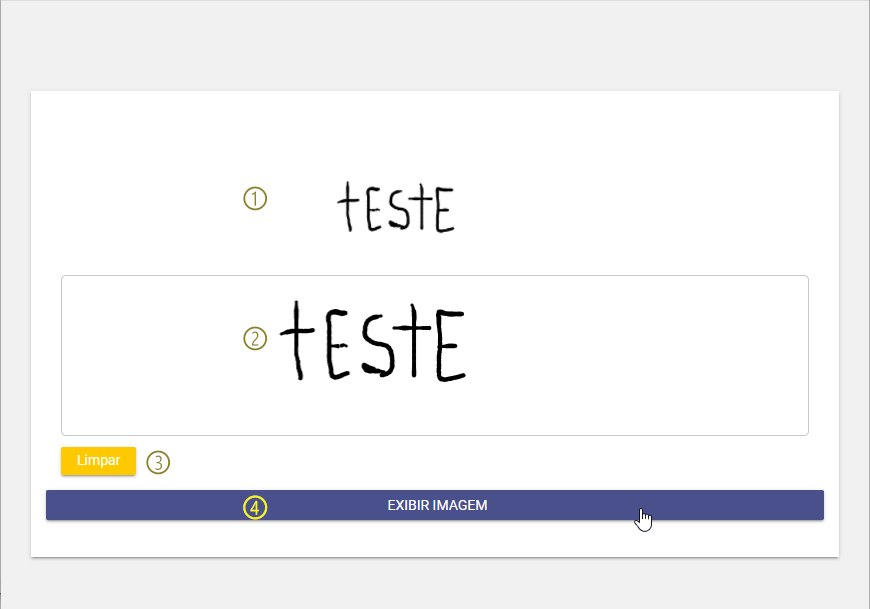Click the circled number 3 marker

pyautogui.click(x=158, y=462)
